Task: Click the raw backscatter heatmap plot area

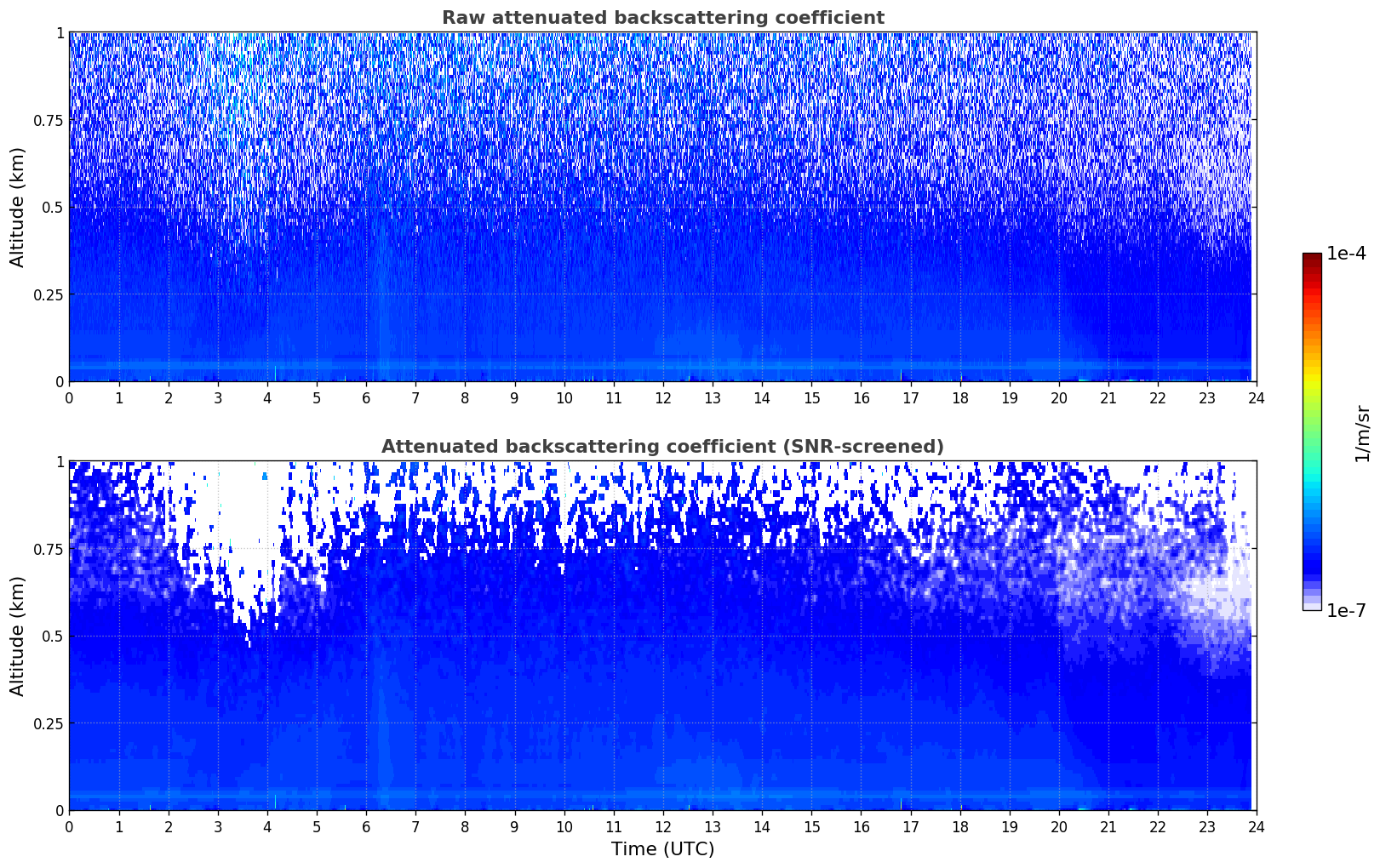Action: 662,207
